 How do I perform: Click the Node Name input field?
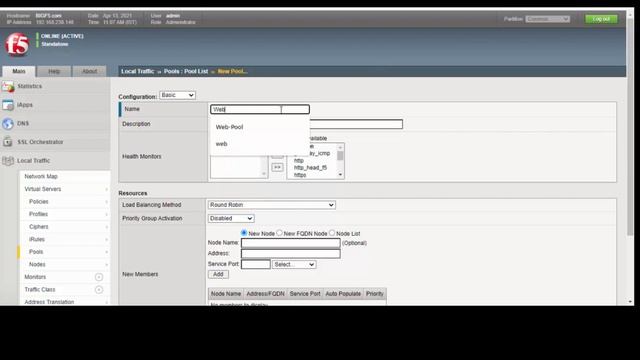(x=291, y=243)
